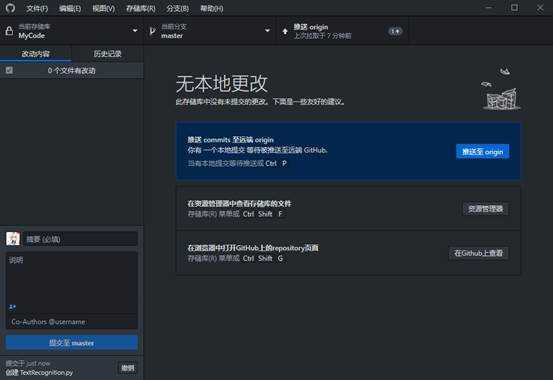Image resolution: width=553 pixels, height=380 pixels.
Task: Close the GitHub Desktop window
Action: 540,8
